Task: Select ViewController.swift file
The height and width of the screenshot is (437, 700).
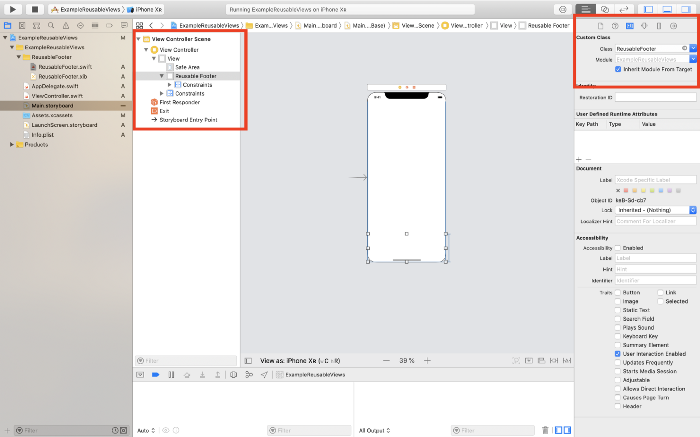Action: (x=57, y=96)
